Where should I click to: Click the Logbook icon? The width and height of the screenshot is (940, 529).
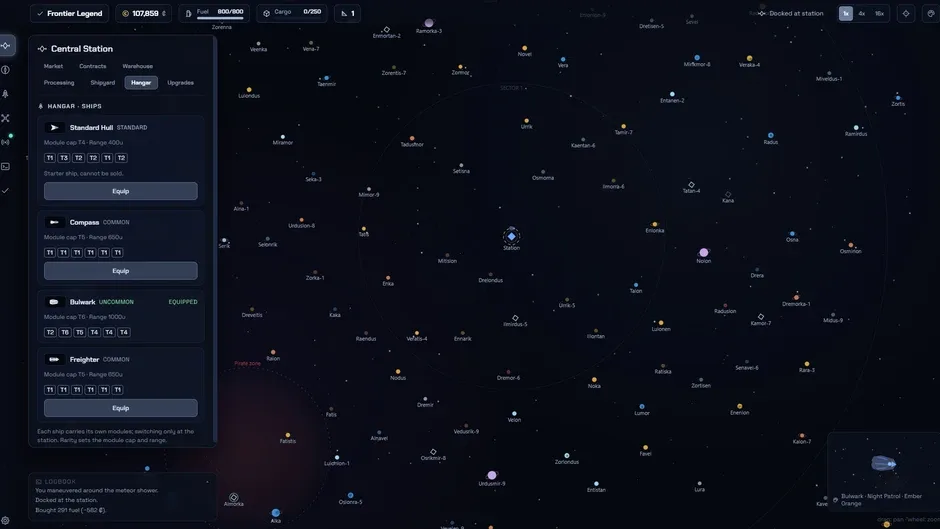pos(39,482)
